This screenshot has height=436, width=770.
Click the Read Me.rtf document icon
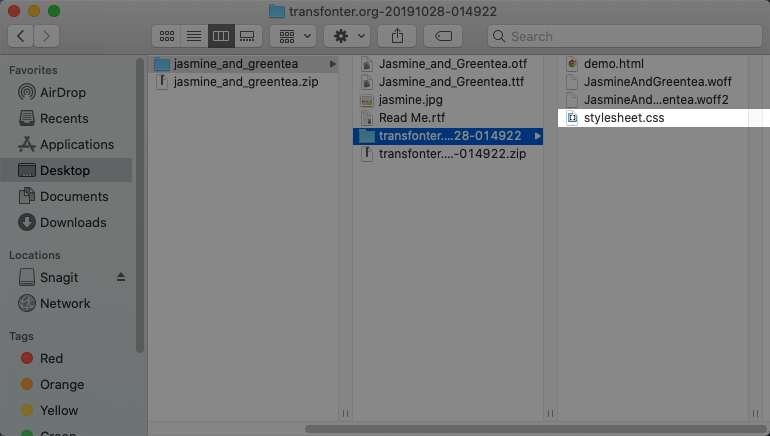367,118
